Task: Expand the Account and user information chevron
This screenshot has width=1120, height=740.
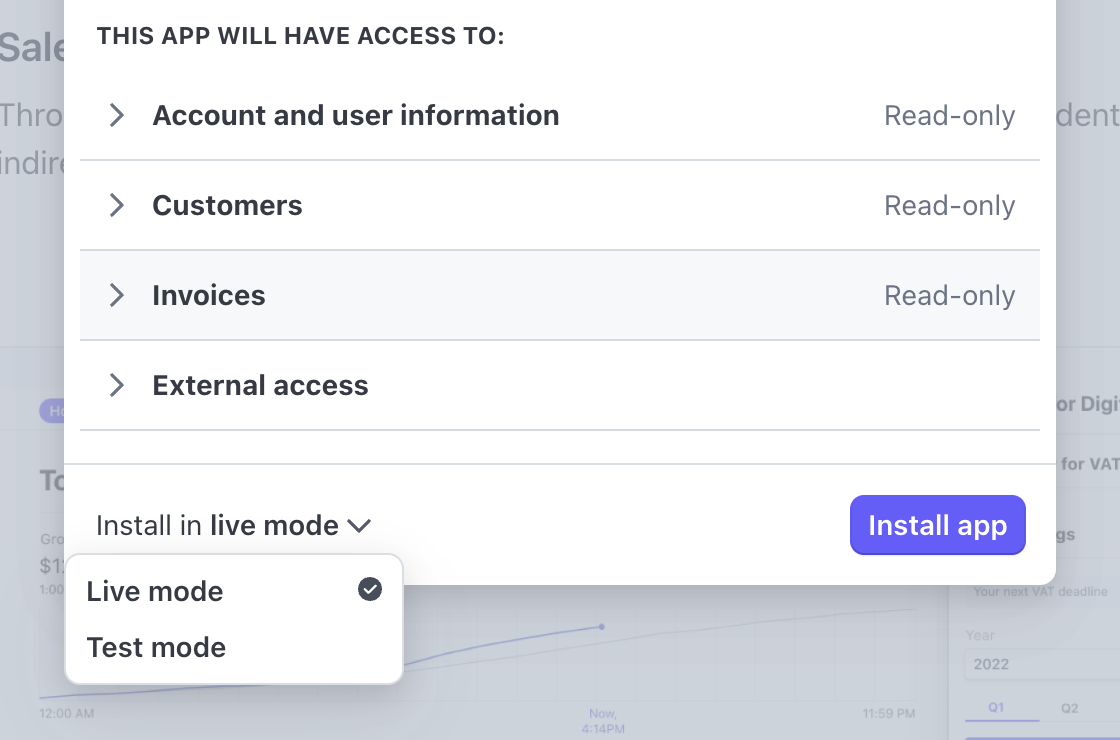Action: pyautogui.click(x=116, y=115)
